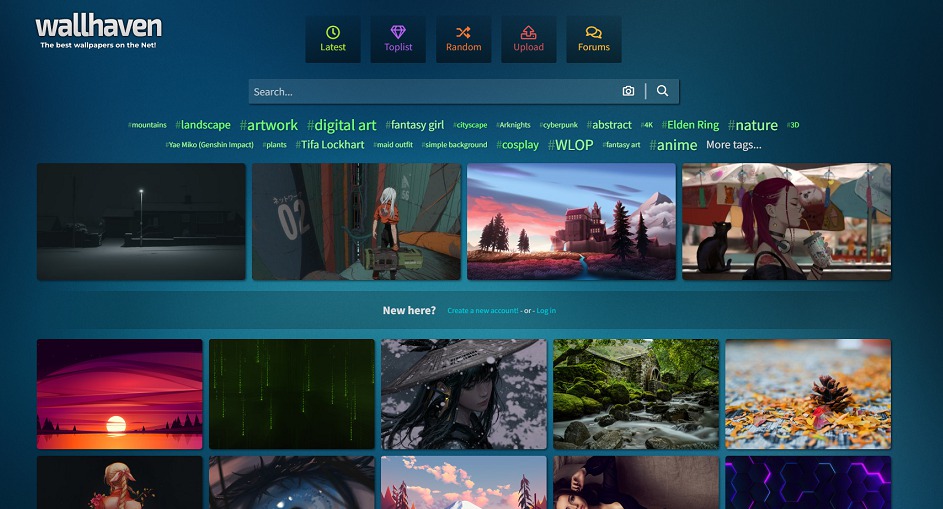This screenshot has width=943, height=509.
Task: Open the #Arknights tag
Action: 513,125
